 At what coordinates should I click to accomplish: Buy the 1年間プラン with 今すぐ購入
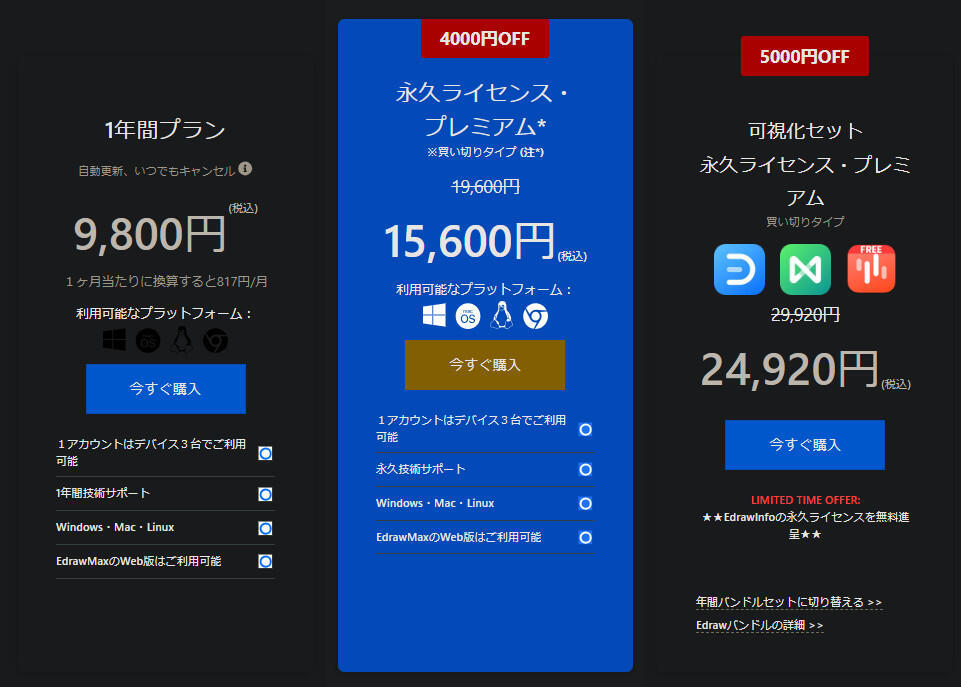point(166,389)
